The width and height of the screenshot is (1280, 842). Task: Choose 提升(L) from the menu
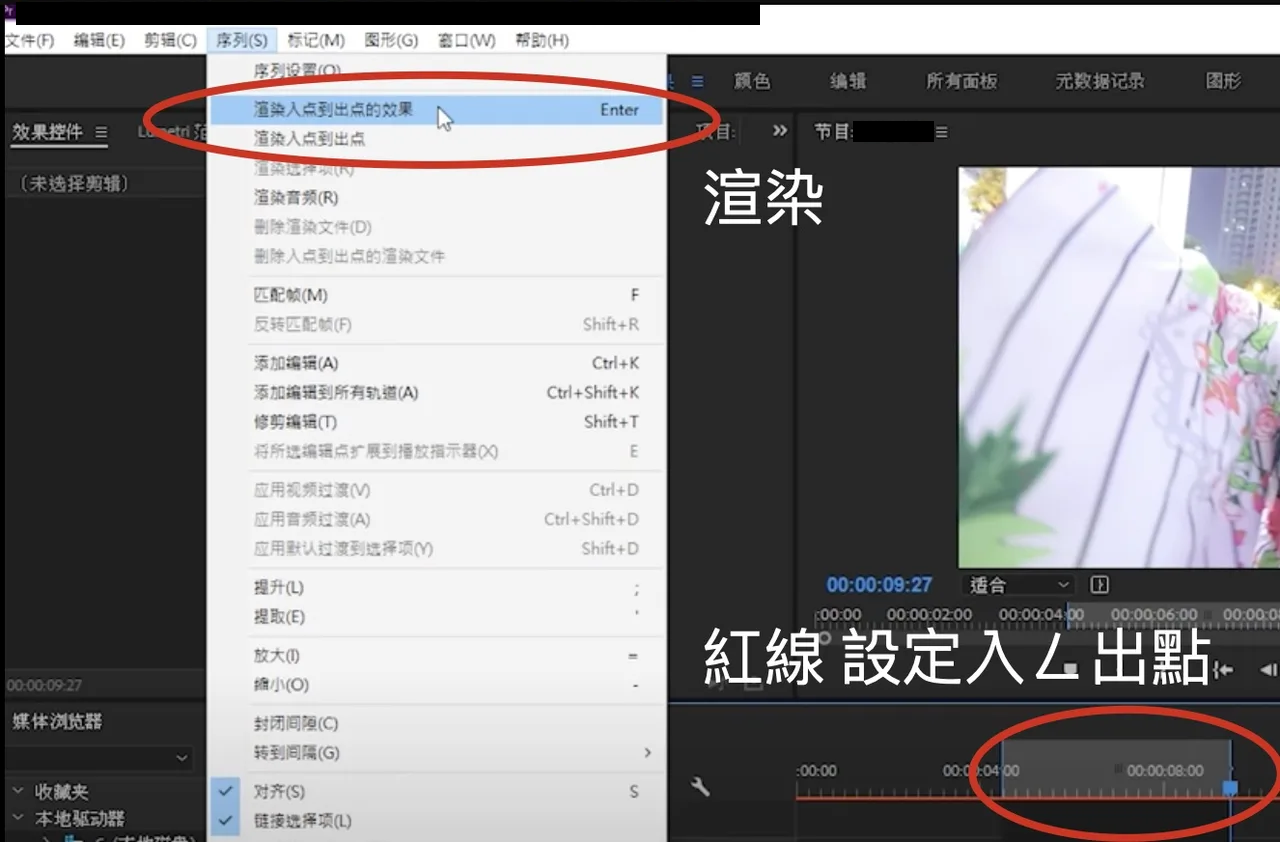[x=437, y=587]
